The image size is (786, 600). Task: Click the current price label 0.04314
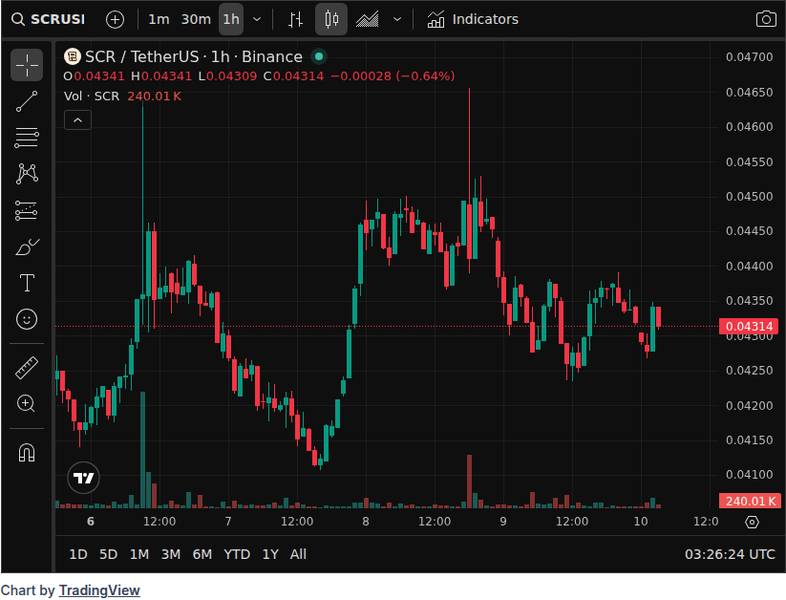(x=749, y=326)
